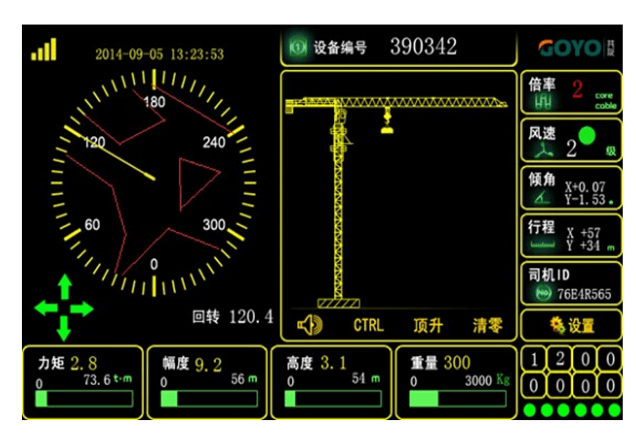This screenshot has height=446, width=636.
Task: Click the green right arrow
Action: point(82,309)
